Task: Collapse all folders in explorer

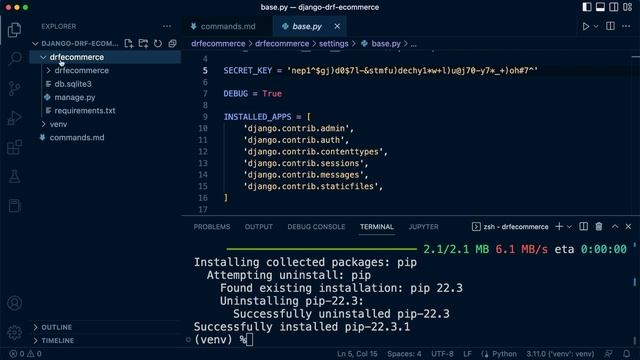Action: tap(173, 43)
